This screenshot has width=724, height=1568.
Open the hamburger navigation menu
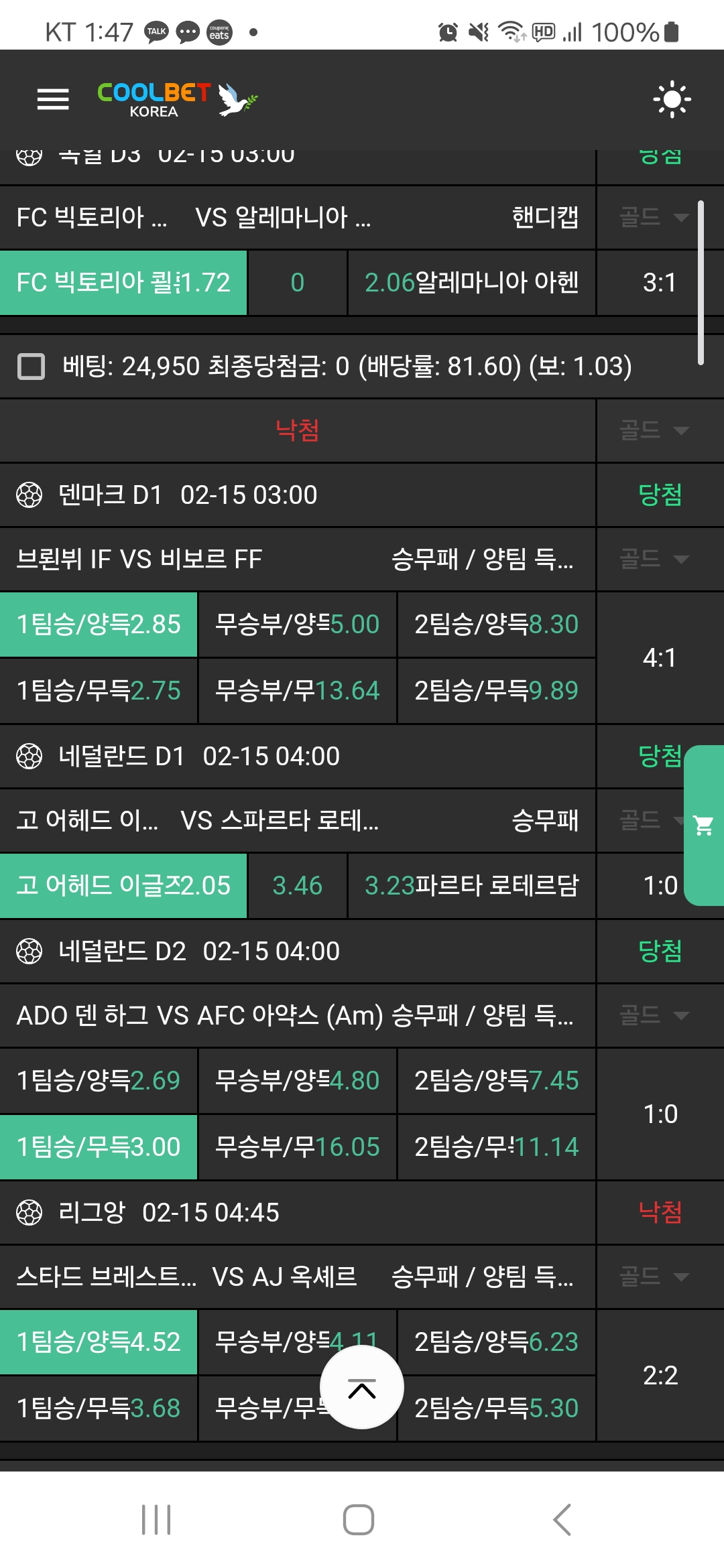(x=53, y=99)
